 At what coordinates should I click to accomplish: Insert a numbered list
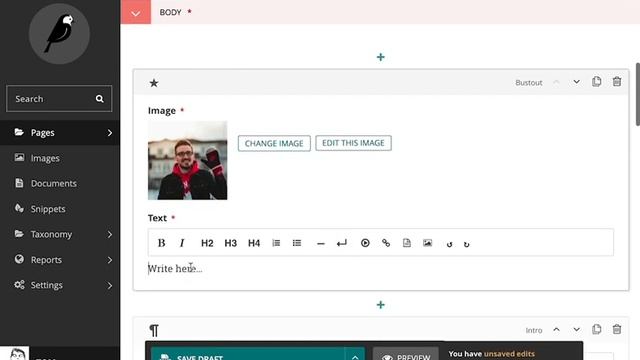(276, 243)
